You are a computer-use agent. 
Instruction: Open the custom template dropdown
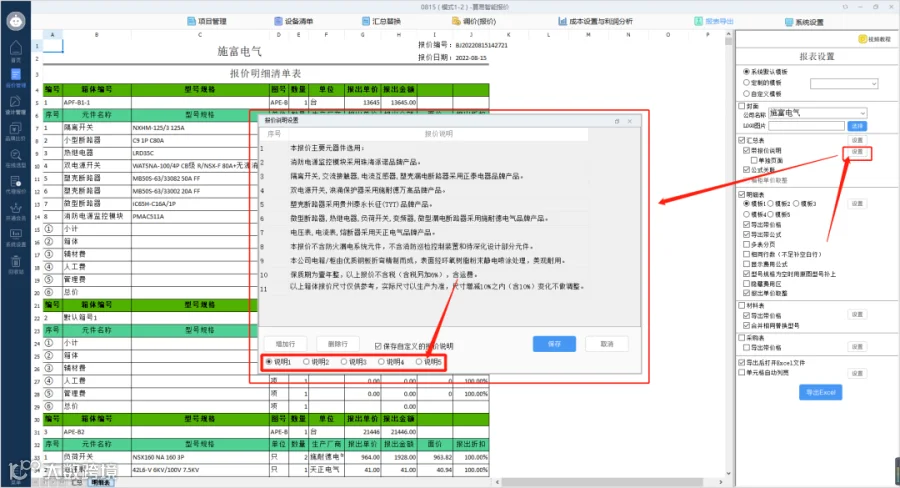coord(844,84)
